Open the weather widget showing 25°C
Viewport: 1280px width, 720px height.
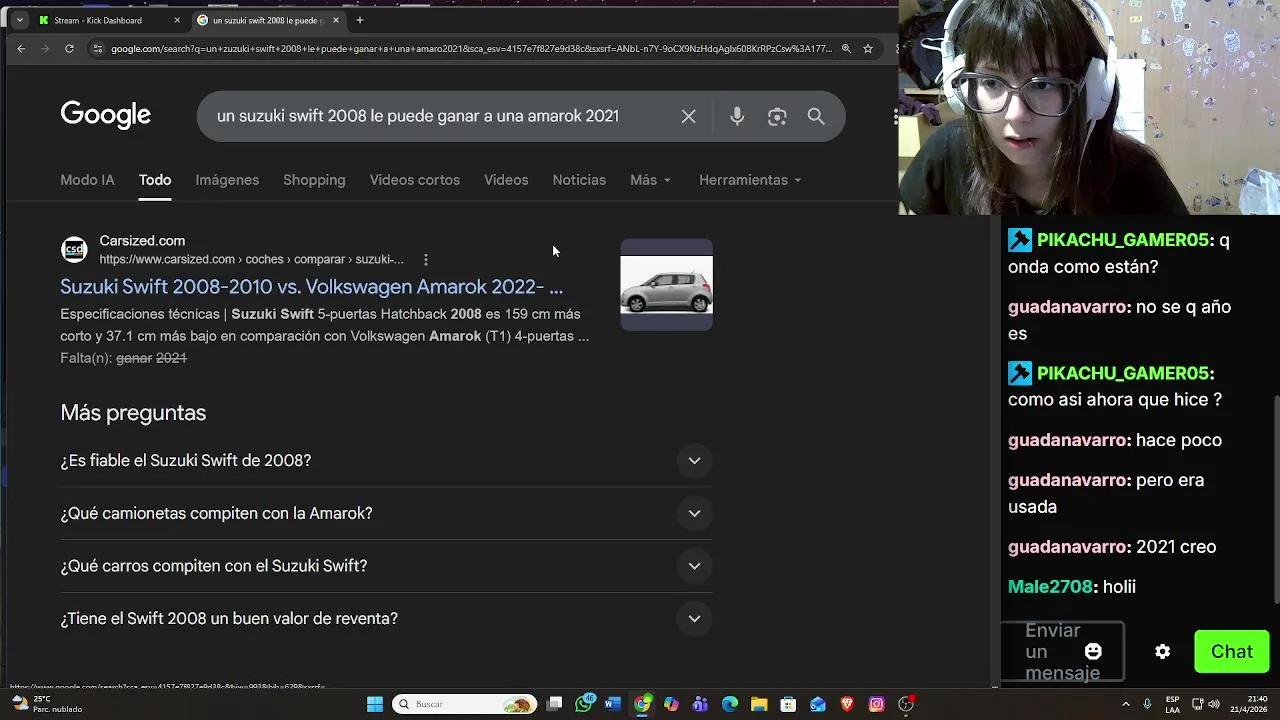[45, 704]
